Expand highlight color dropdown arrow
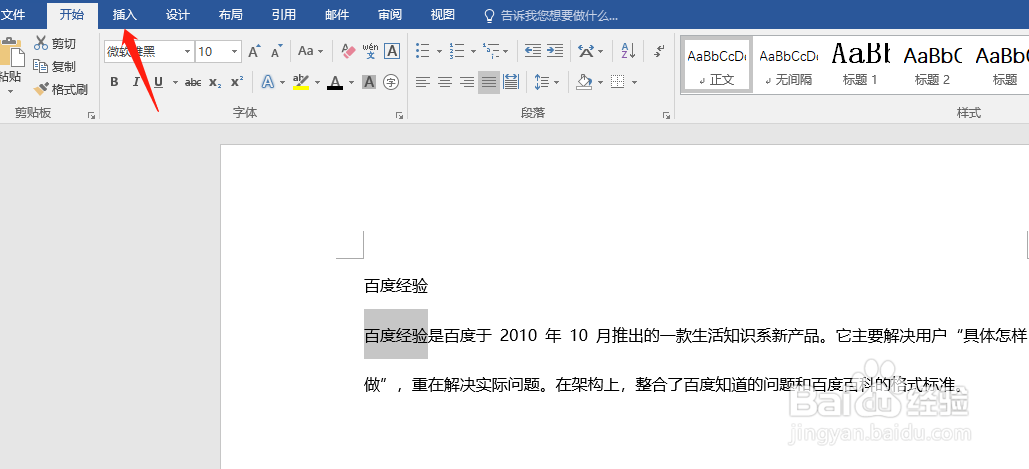Screen dimensions: 1029x469 (318, 83)
